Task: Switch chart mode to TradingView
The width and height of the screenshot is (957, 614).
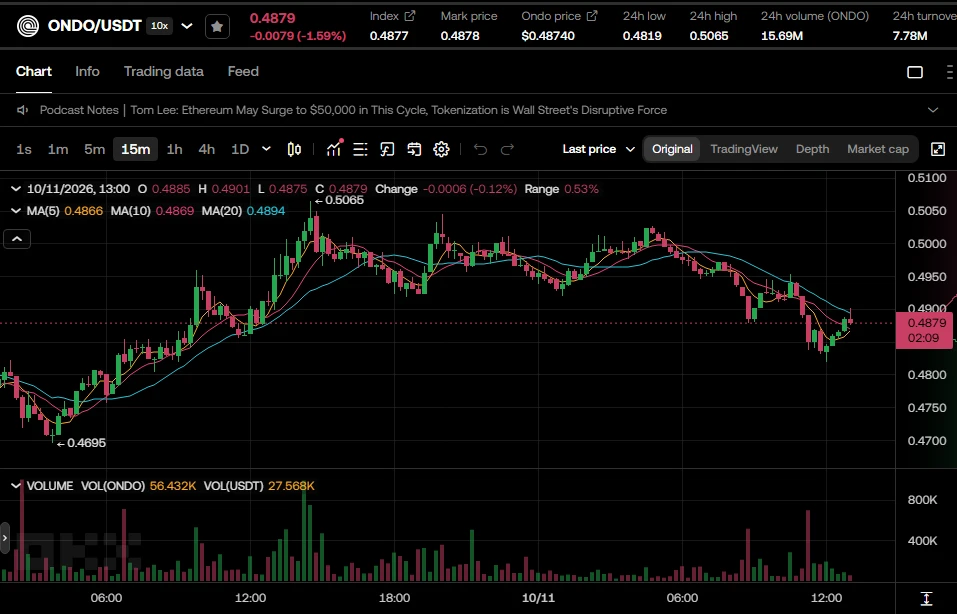Action: click(x=743, y=149)
